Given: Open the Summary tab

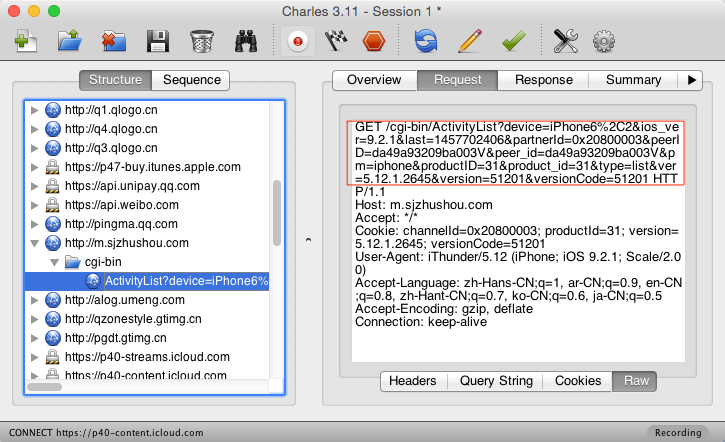Looking at the screenshot, I should pos(633,80).
